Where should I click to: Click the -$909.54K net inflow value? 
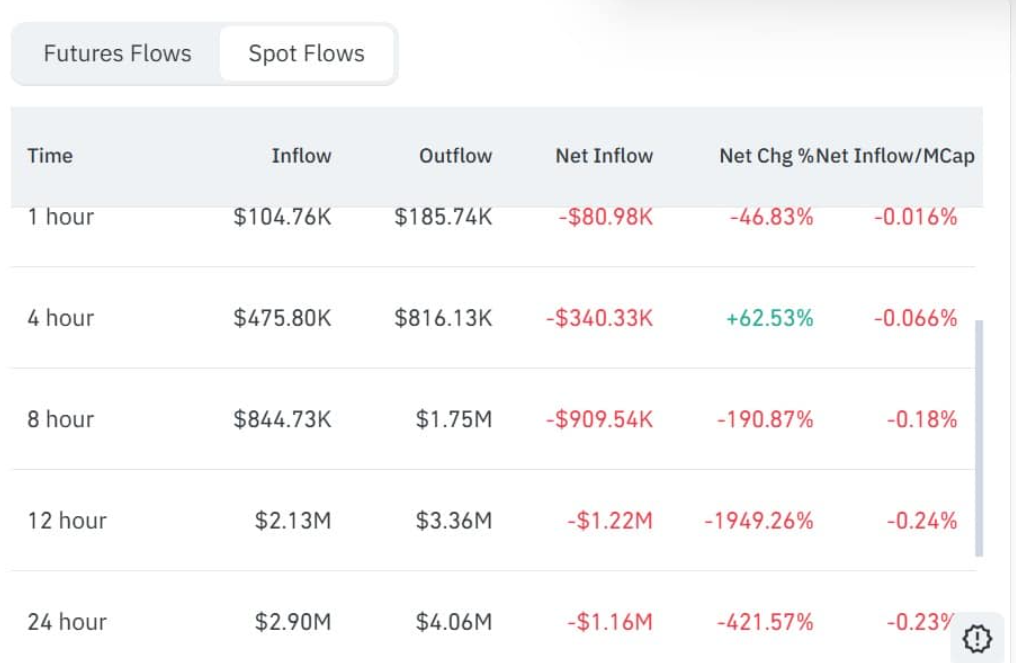pyautogui.click(x=599, y=419)
